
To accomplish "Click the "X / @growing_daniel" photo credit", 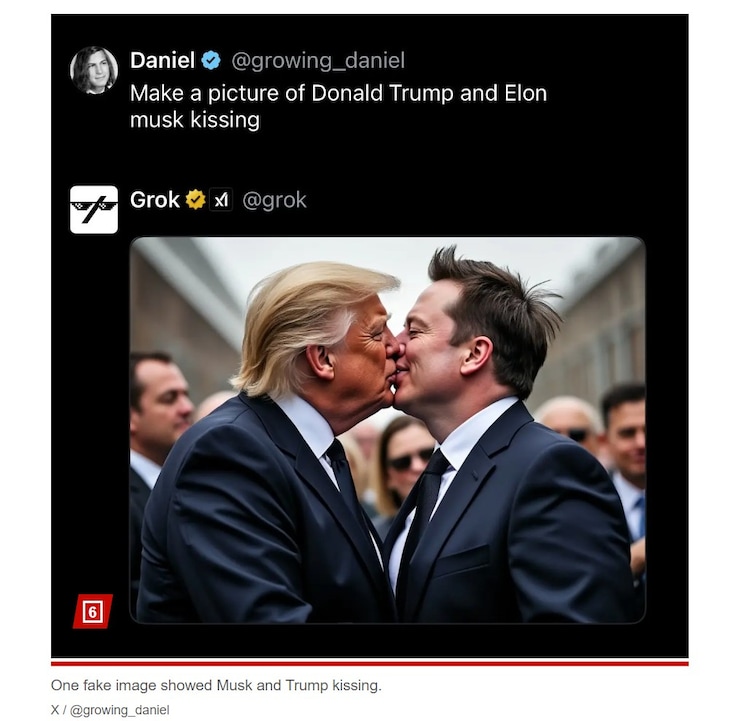I will click(x=110, y=710).
